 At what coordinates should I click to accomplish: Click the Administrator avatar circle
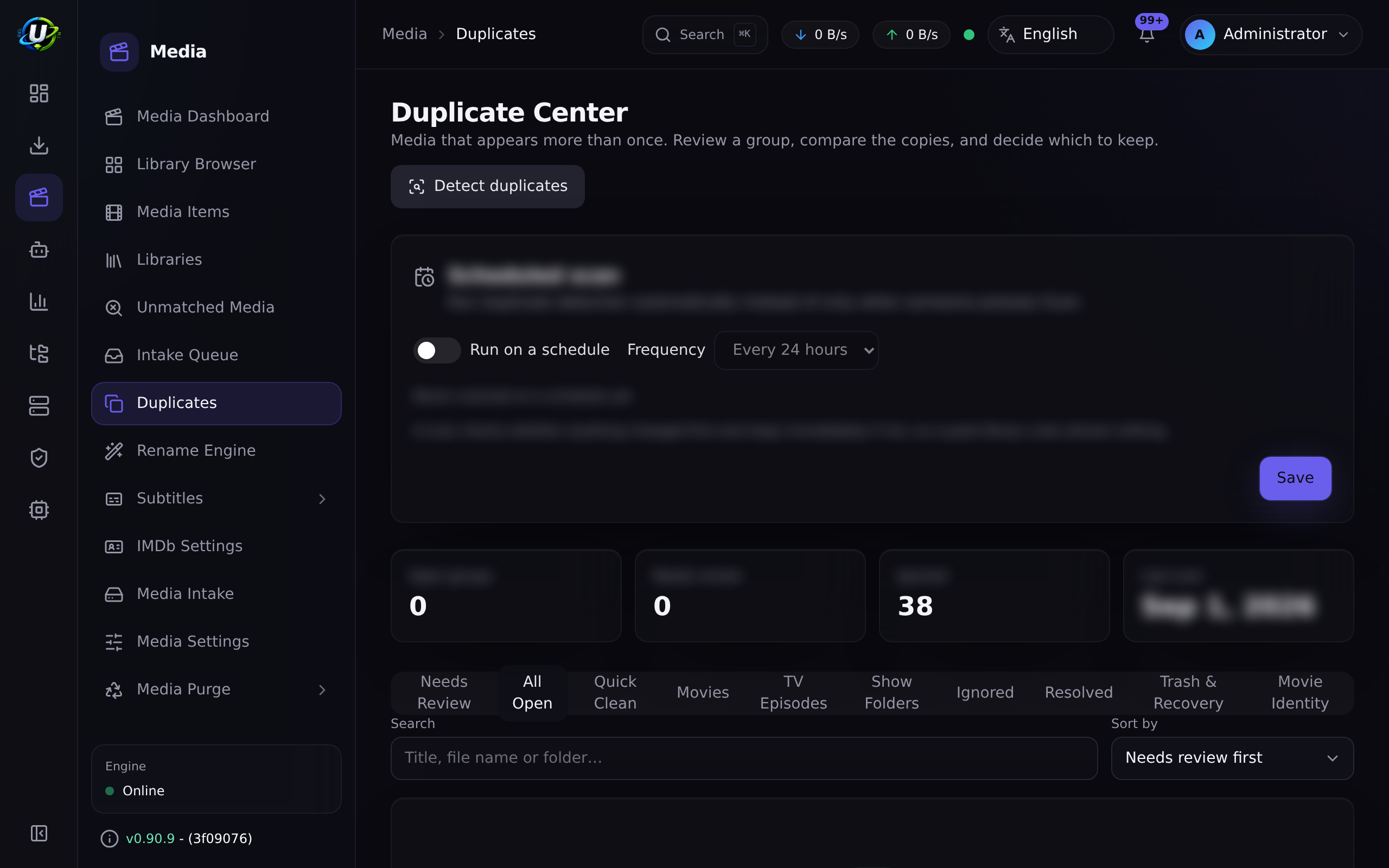[1200, 34]
